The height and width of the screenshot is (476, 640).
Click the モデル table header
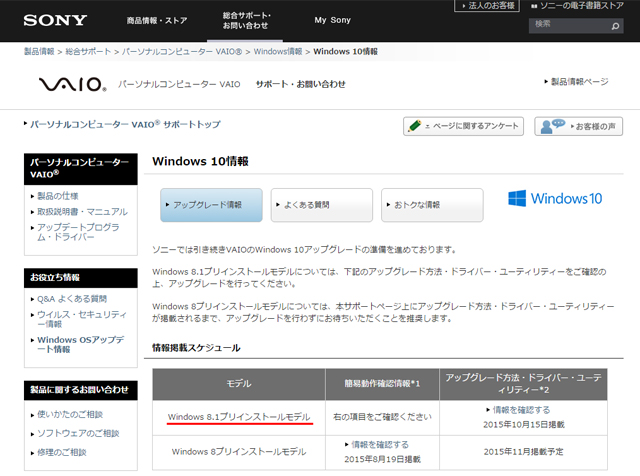(239, 384)
